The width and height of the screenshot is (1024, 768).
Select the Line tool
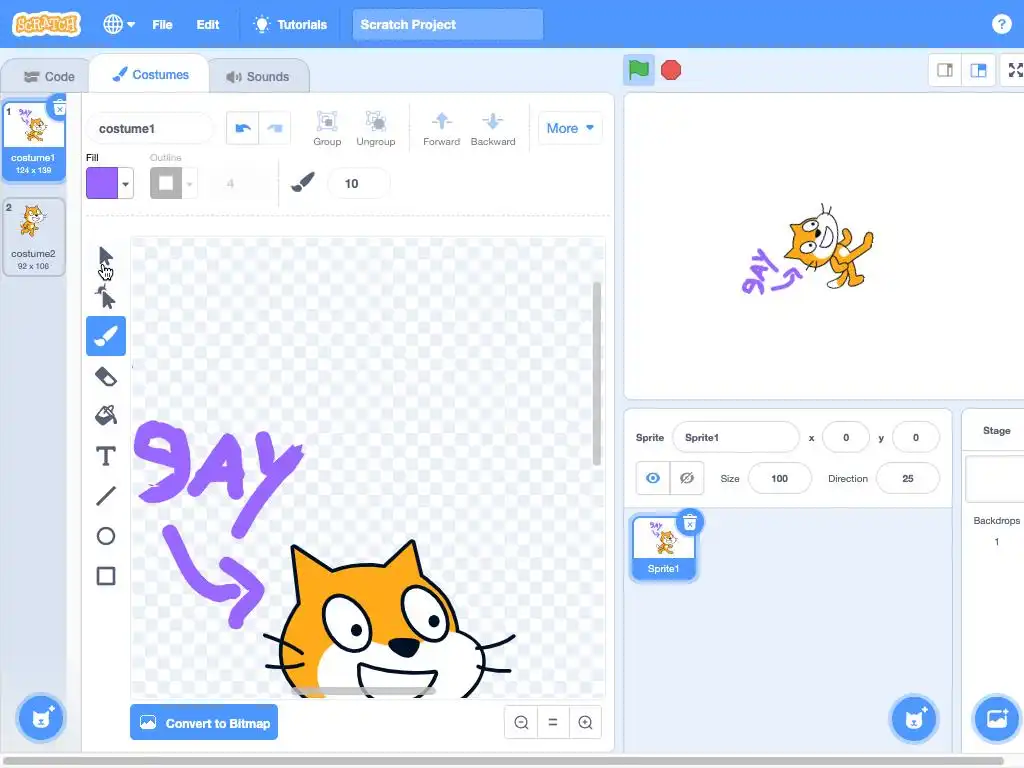click(x=106, y=496)
